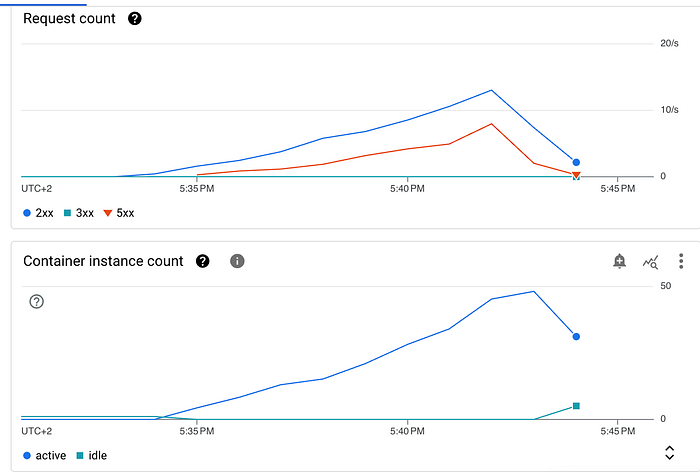Toggle the 2xx legend series

click(38, 213)
